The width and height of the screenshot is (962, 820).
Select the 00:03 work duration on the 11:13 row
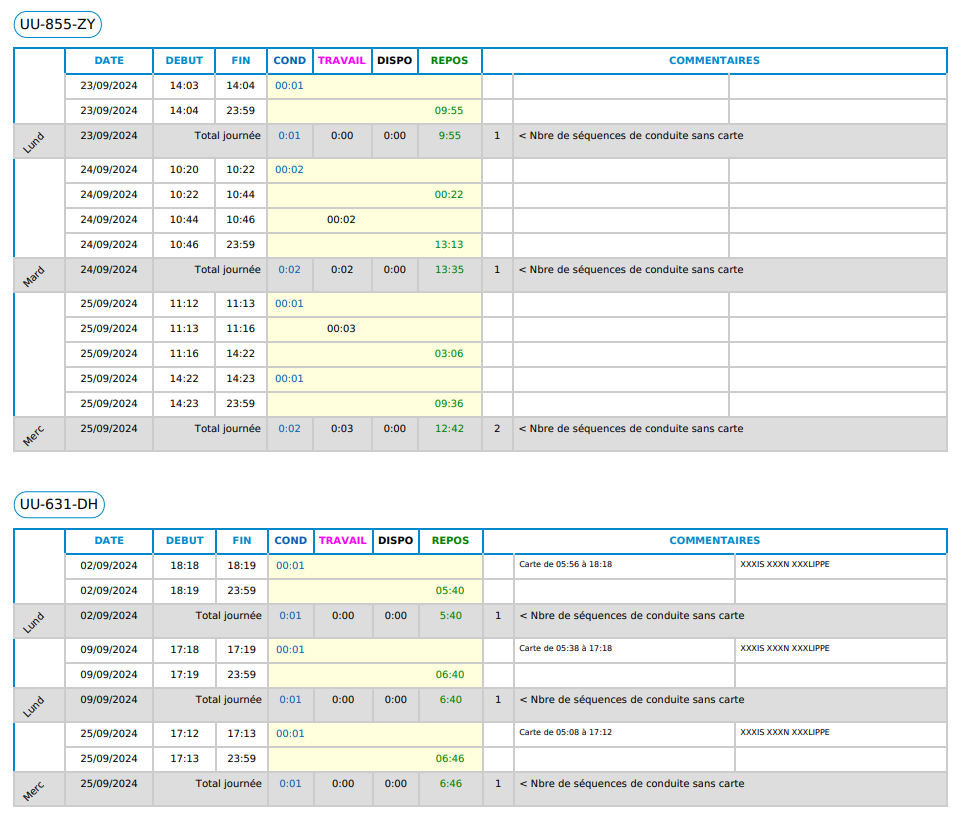[x=341, y=329]
